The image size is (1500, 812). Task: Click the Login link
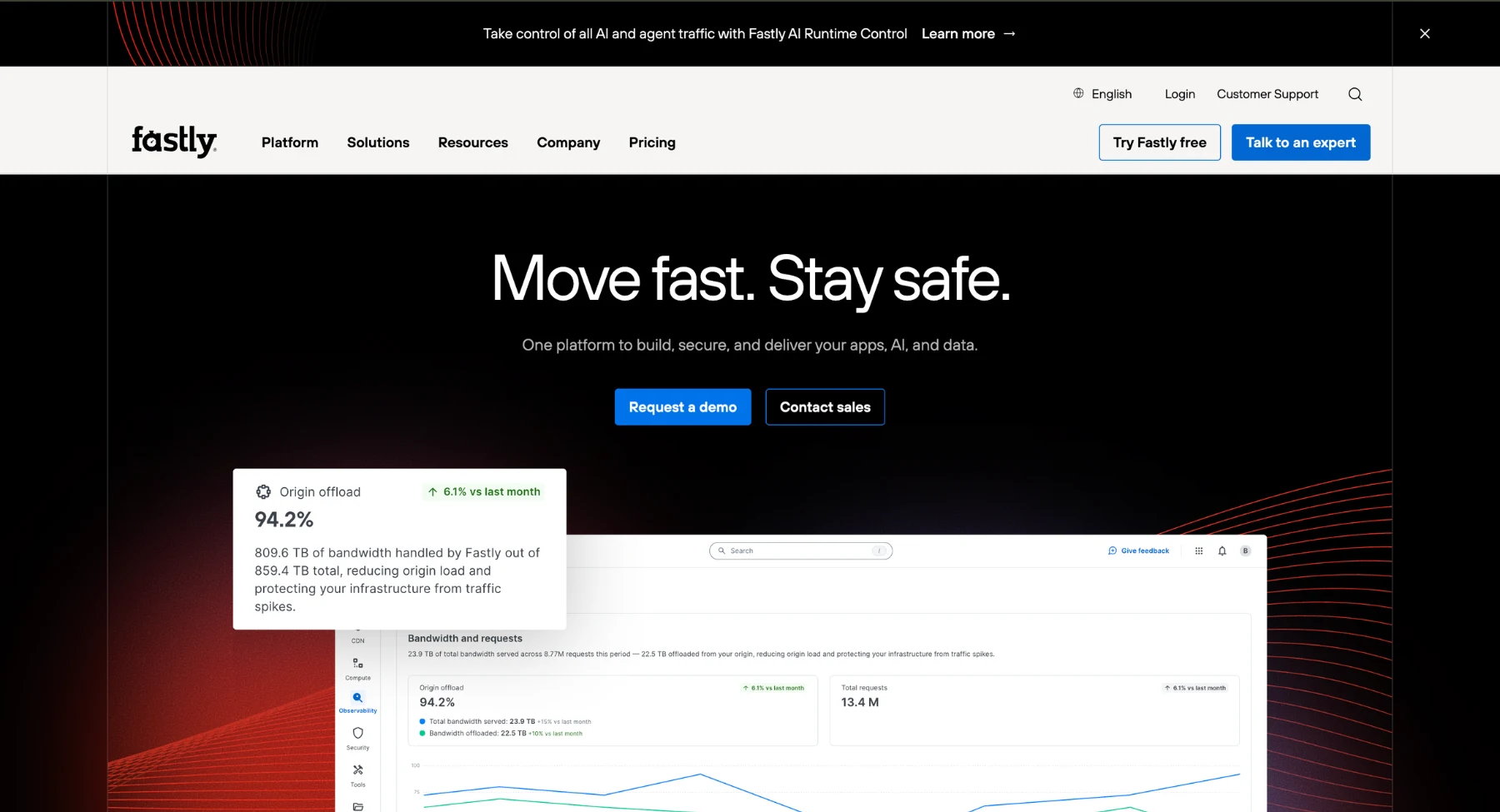[x=1180, y=94]
